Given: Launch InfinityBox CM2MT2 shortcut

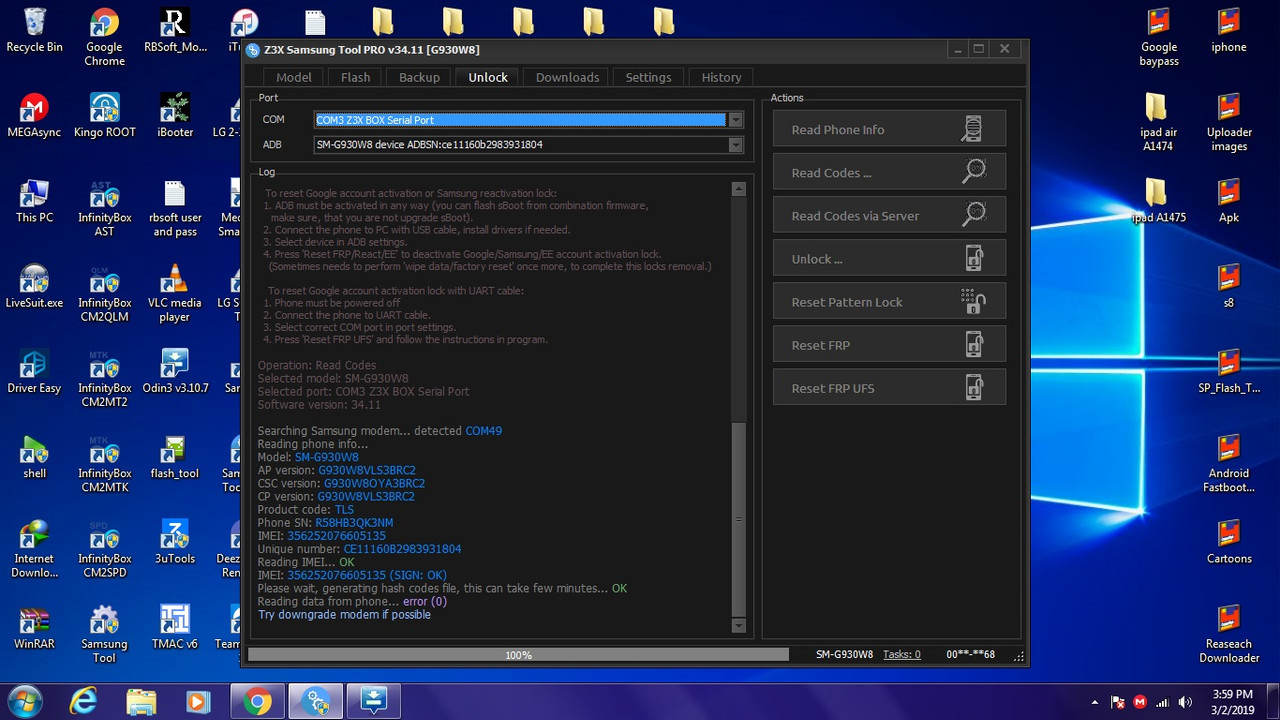Looking at the screenshot, I should (104, 378).
